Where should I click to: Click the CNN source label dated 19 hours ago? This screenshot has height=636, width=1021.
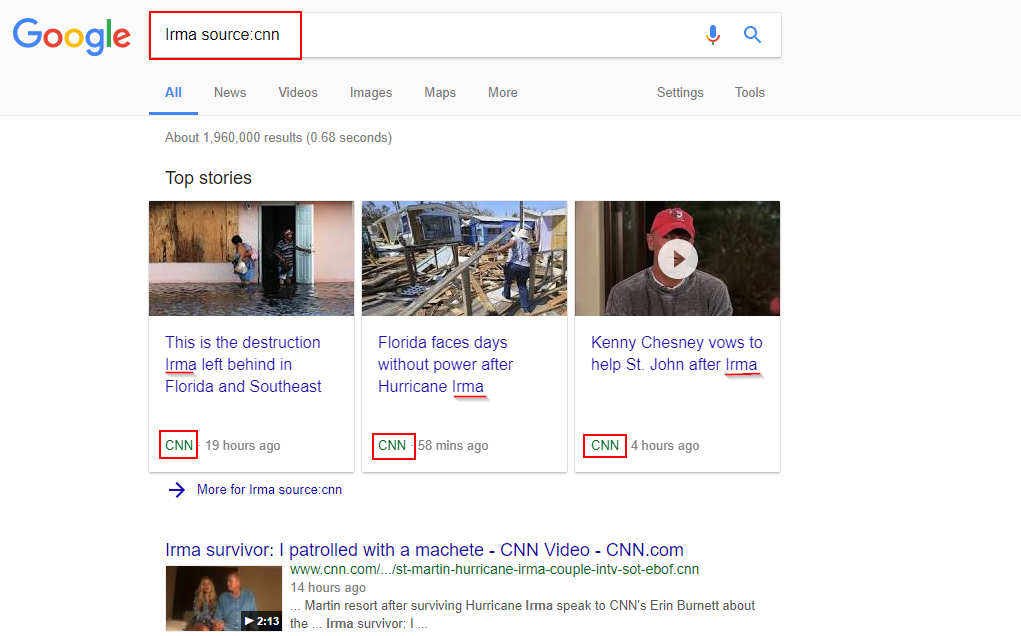[179, 445]
